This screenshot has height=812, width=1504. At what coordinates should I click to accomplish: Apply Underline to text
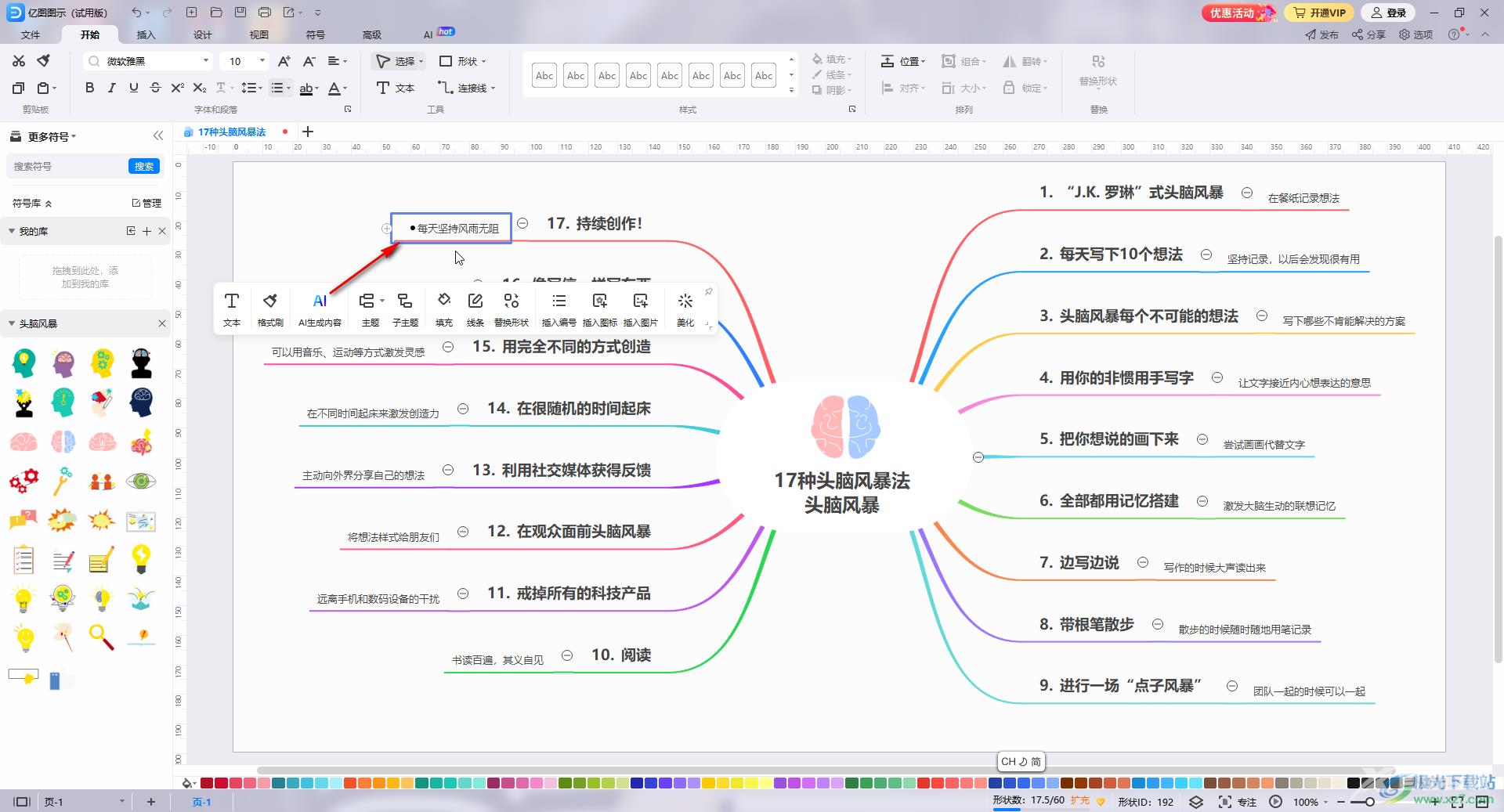133,88
